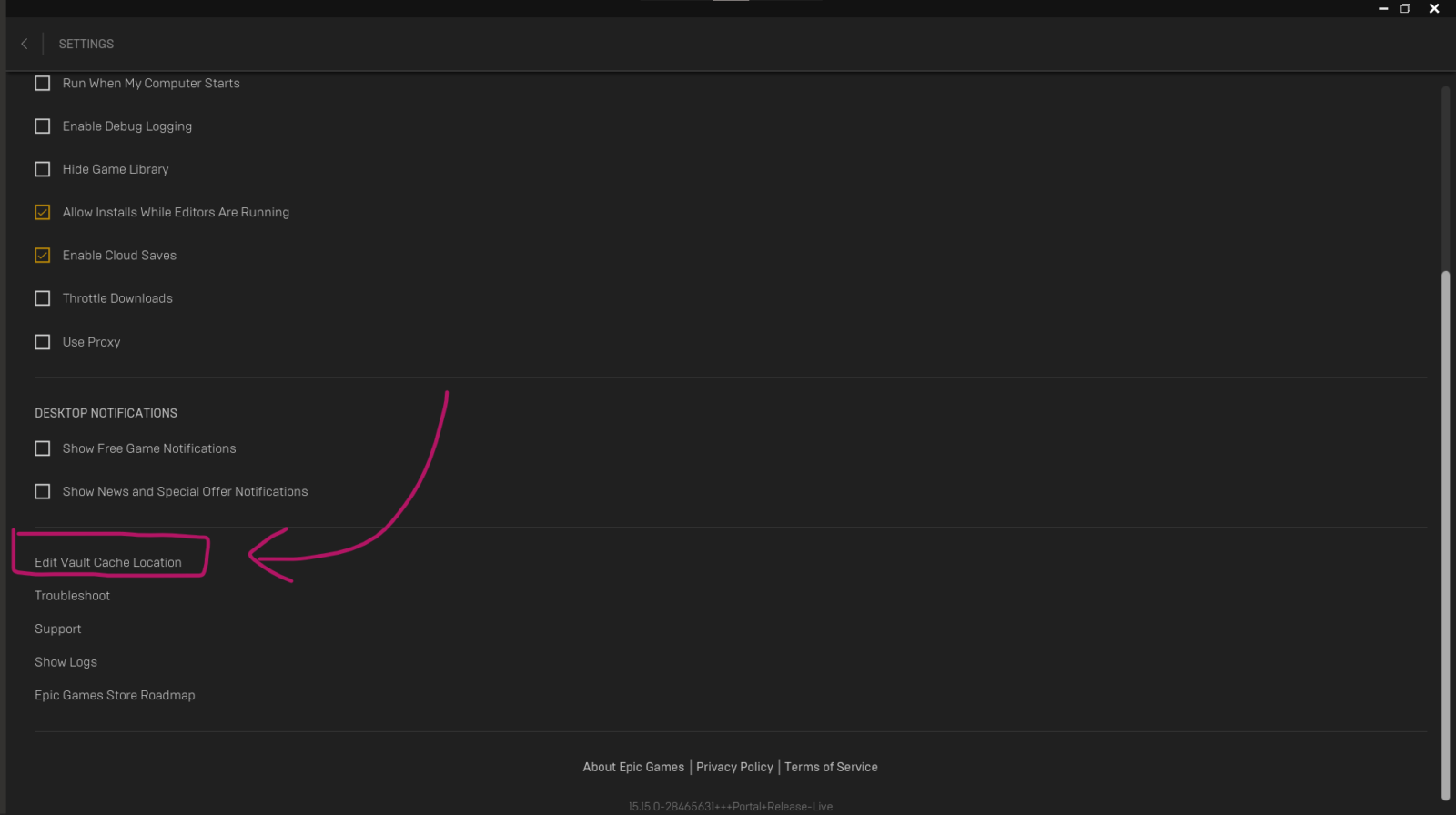Image resolution: width=1456 pixels, height=815 pixels.
Task: Enable Run When My Computer Starts
Action: tap(43, 84)
